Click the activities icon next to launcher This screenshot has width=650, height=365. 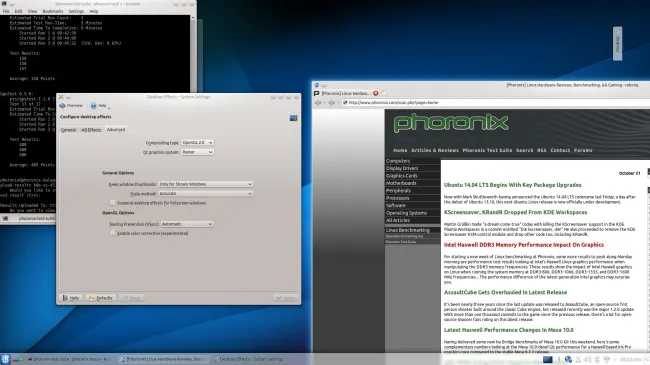tap(17, 360)
